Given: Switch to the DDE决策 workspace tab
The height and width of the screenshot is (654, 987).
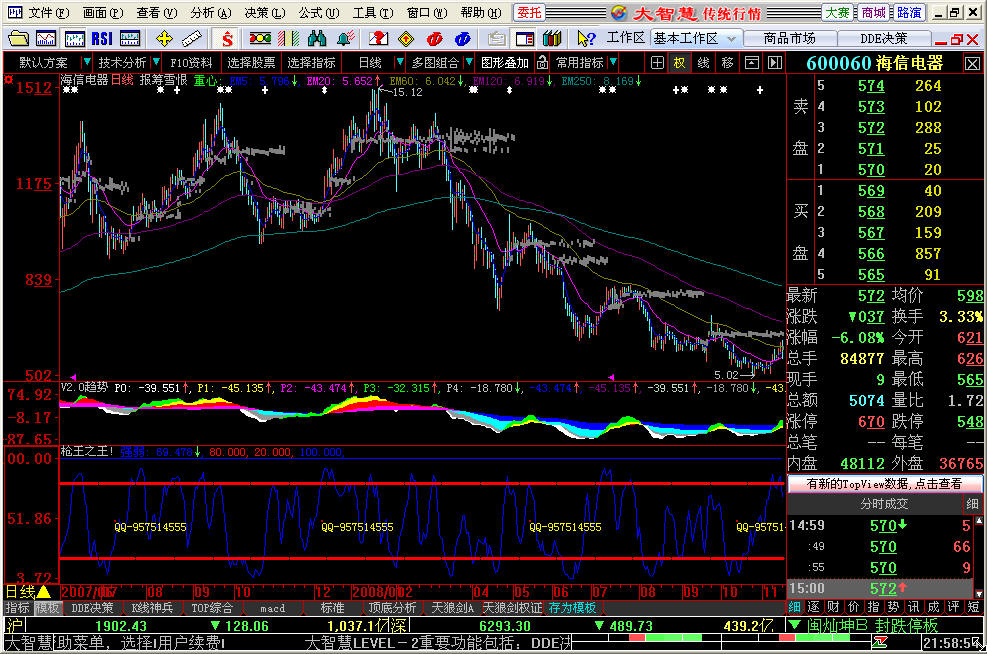Looking at the screenshot, I should pyautogui.click(x=884, y=38).
